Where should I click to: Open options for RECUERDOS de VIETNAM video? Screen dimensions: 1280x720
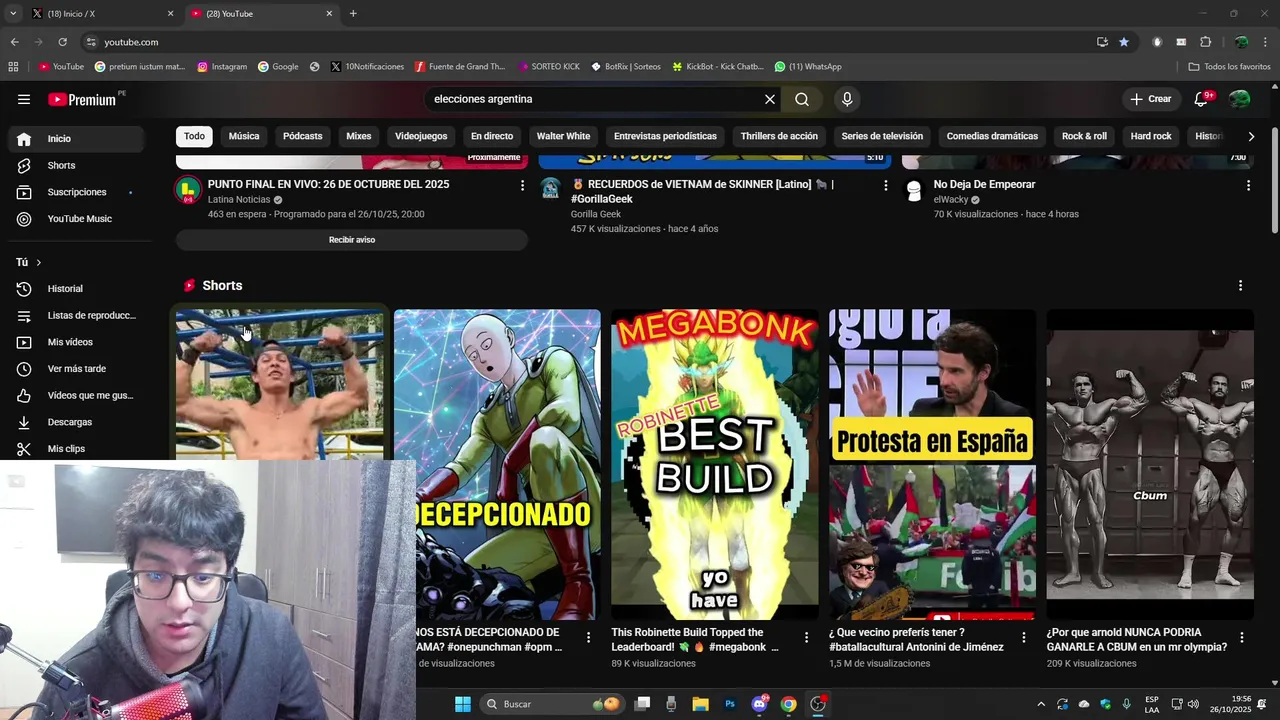pos(885,185)
